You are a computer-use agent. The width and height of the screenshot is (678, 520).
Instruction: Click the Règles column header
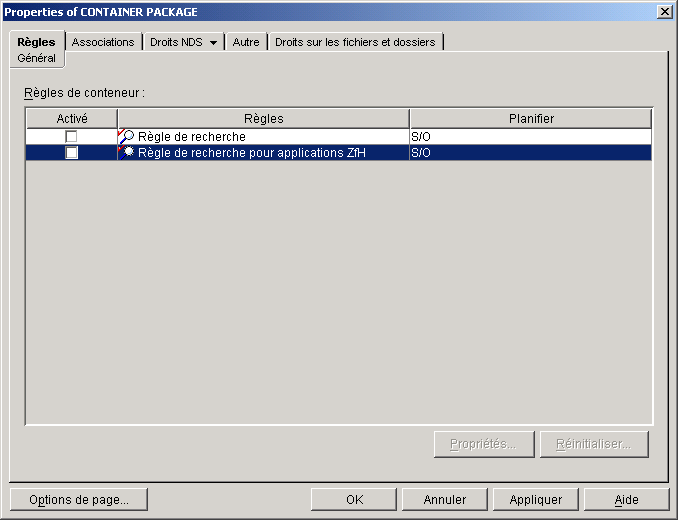point(264,118)
